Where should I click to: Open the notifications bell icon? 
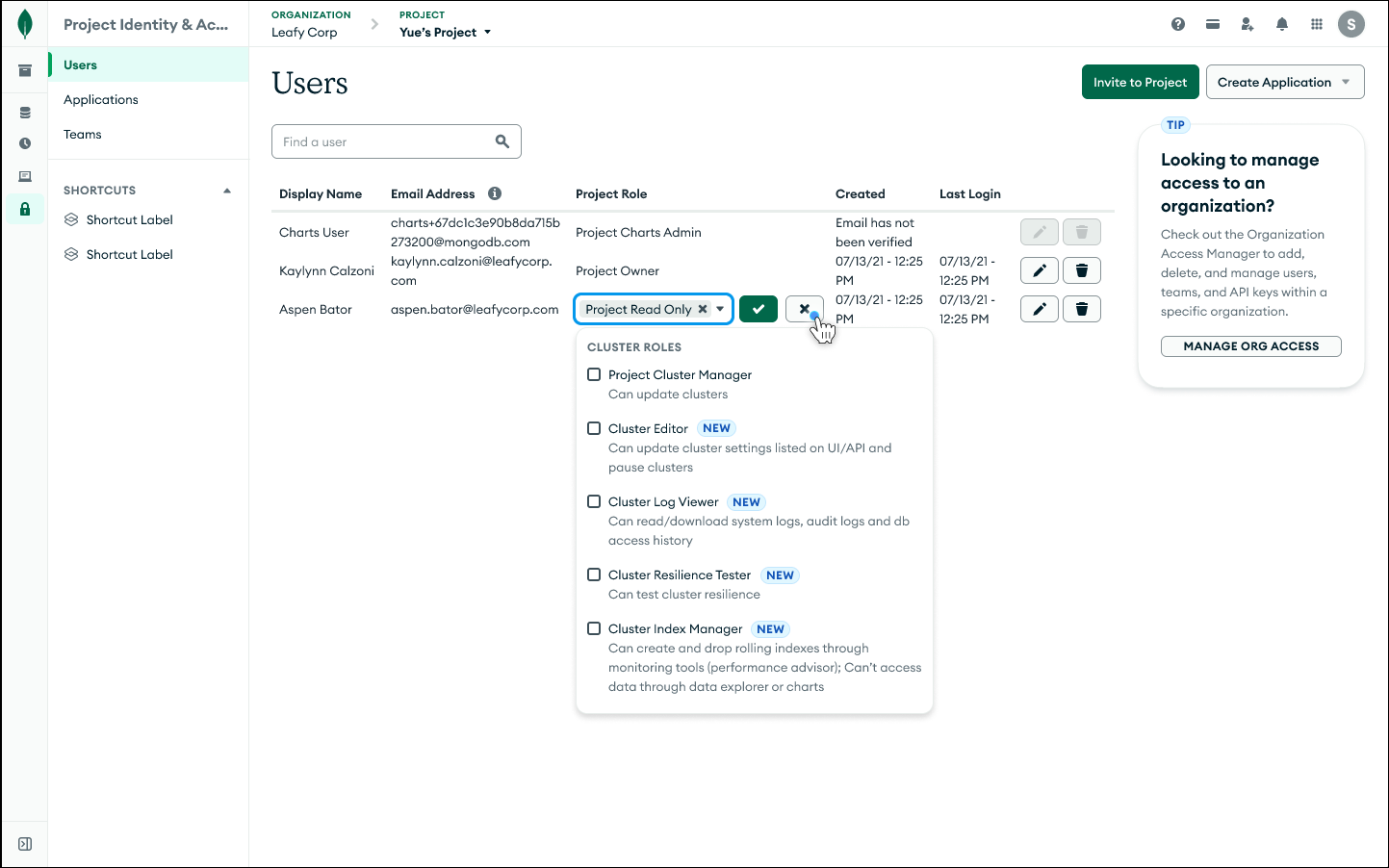[x=1282, y=24]
